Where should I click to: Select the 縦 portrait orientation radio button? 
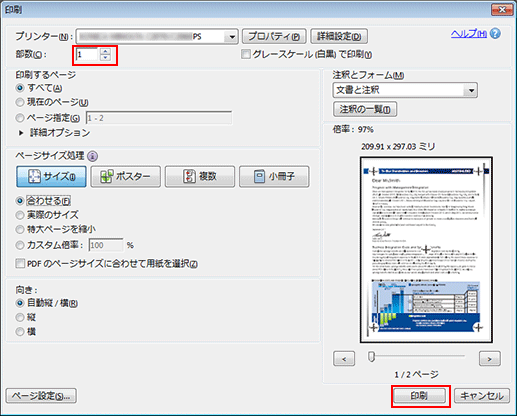(20, 317)
